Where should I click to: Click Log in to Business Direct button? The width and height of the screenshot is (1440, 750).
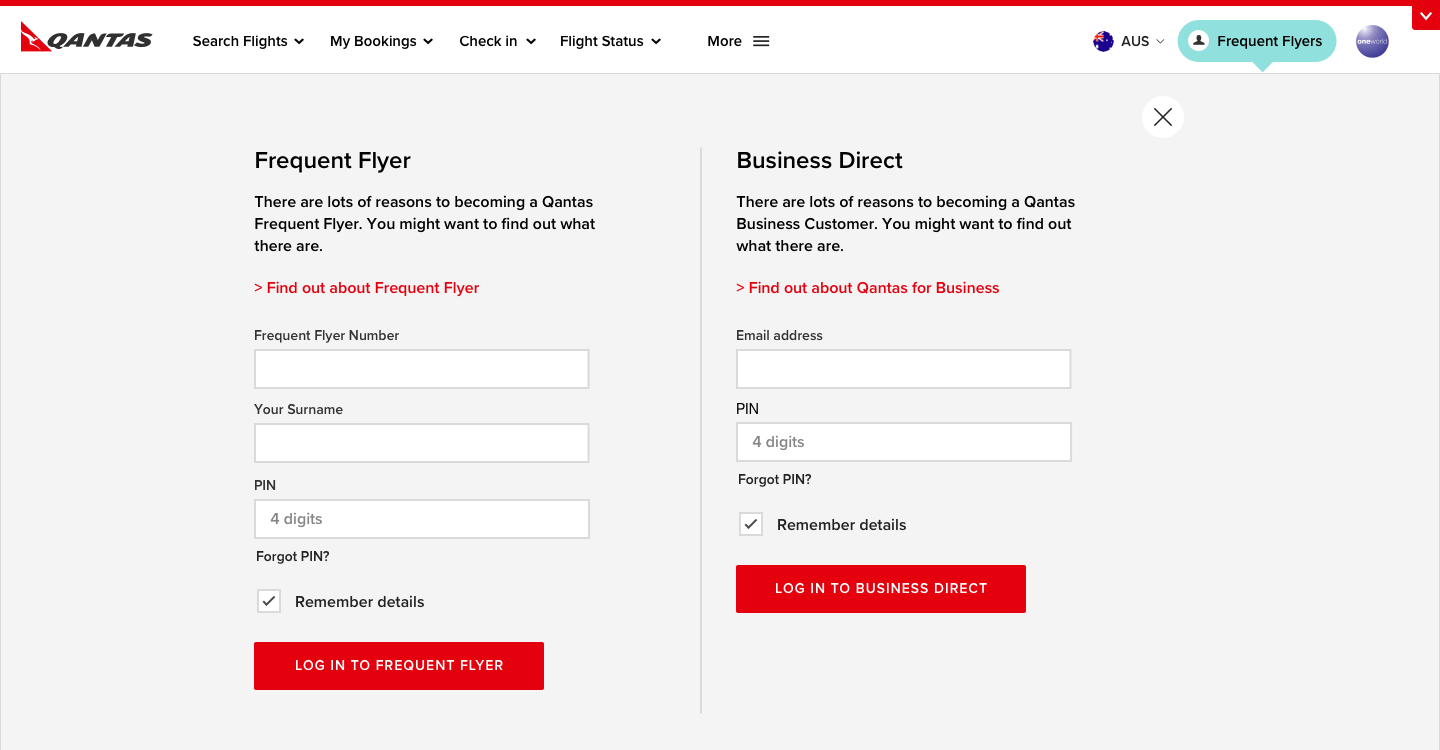[881, 589]
